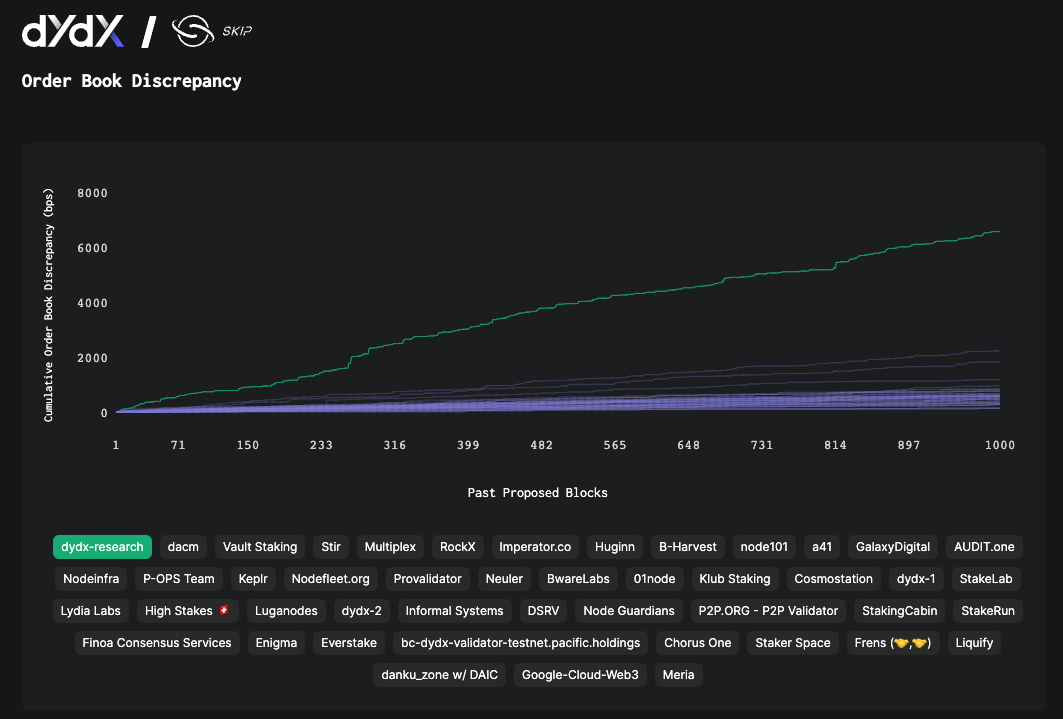The width and height of the screenshot is (1063, 719).
Task: Select Finoa Consensus Services chip
Action: [157, 642]
